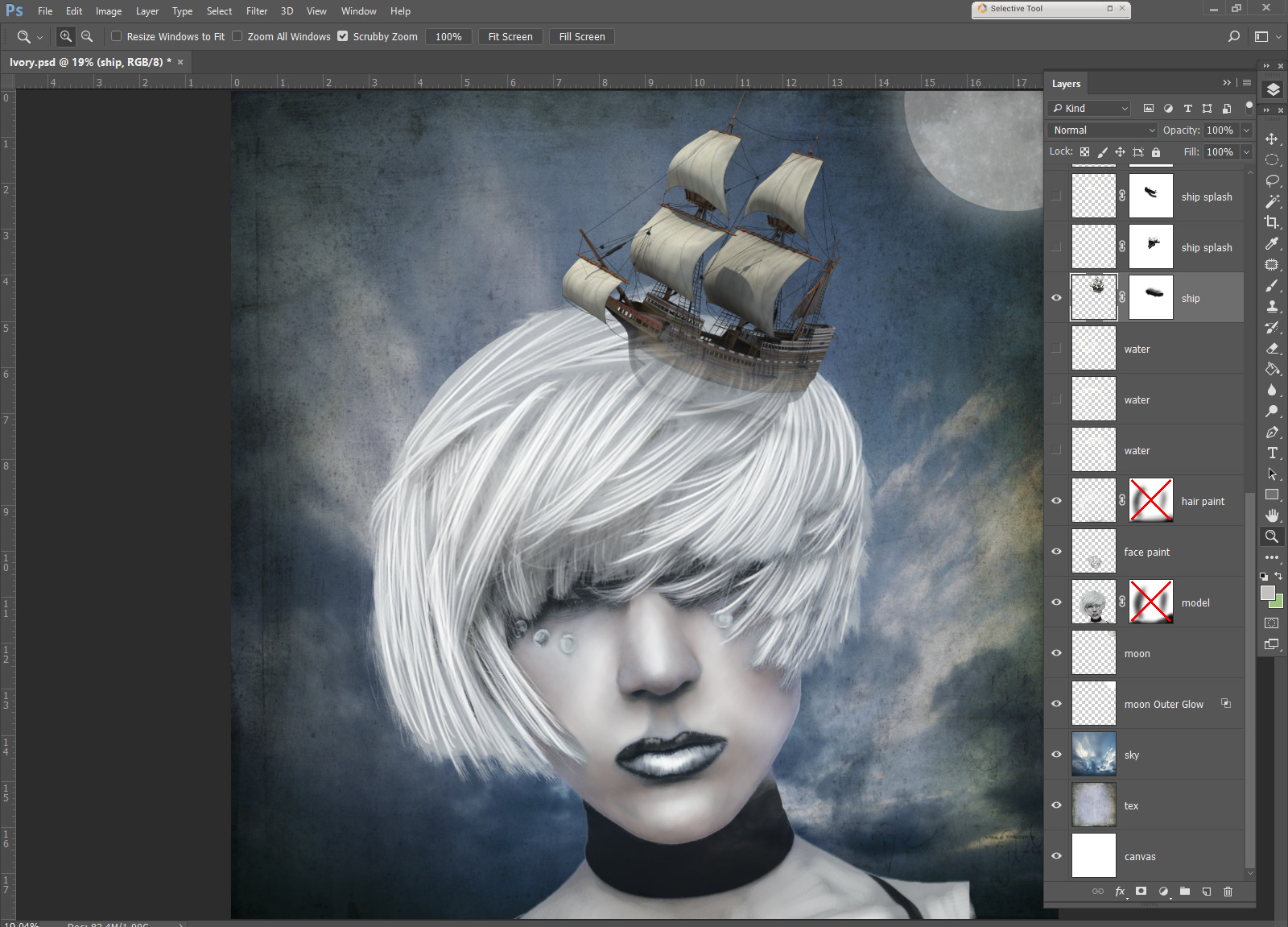Show the first water layer
The height and width of the screenshot is (927, 1288).
pos(1056,349)
